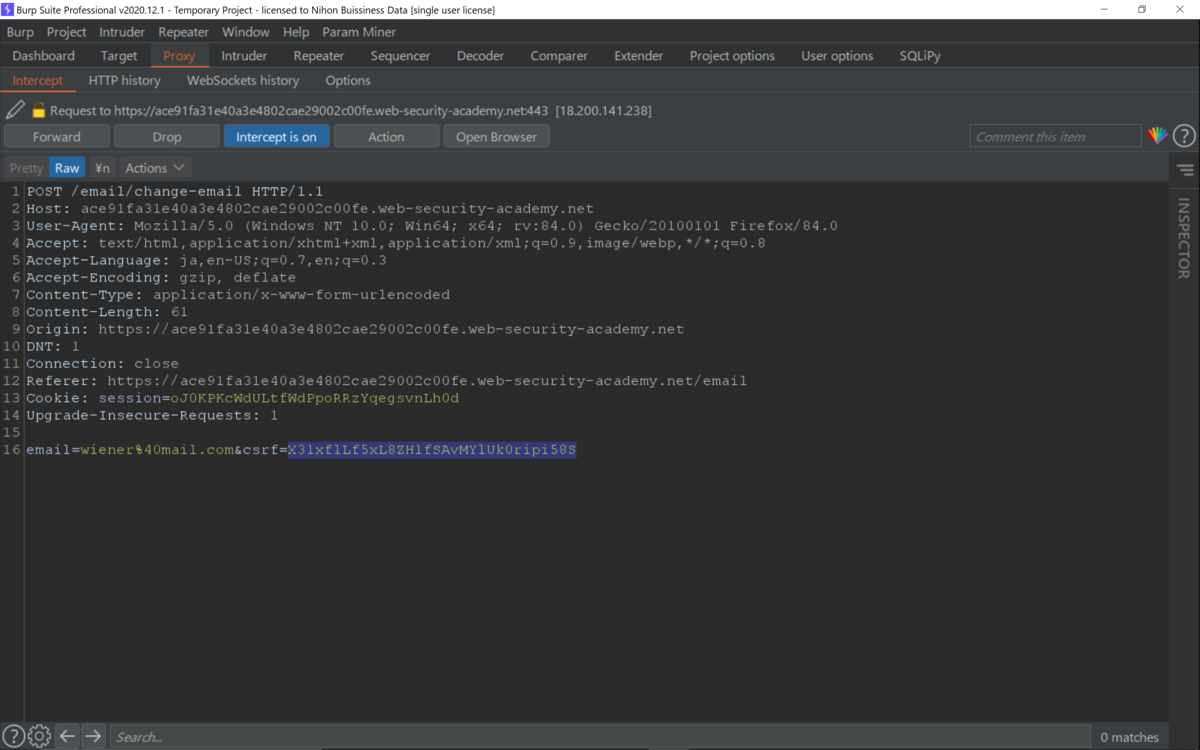Select the Intercept sub-tab
Viewport: 1200px width, 750px height.
[x=38, y=80]
